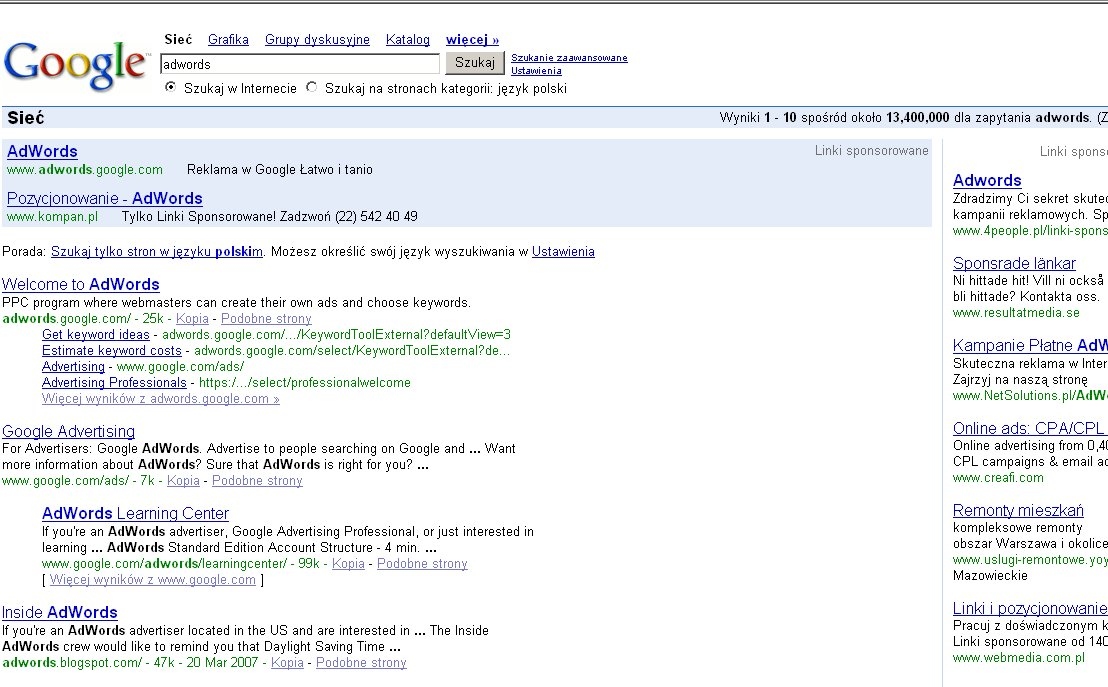
Task: Open Kopia link for adwords.google.com result
Action: [x=192, y=319]
